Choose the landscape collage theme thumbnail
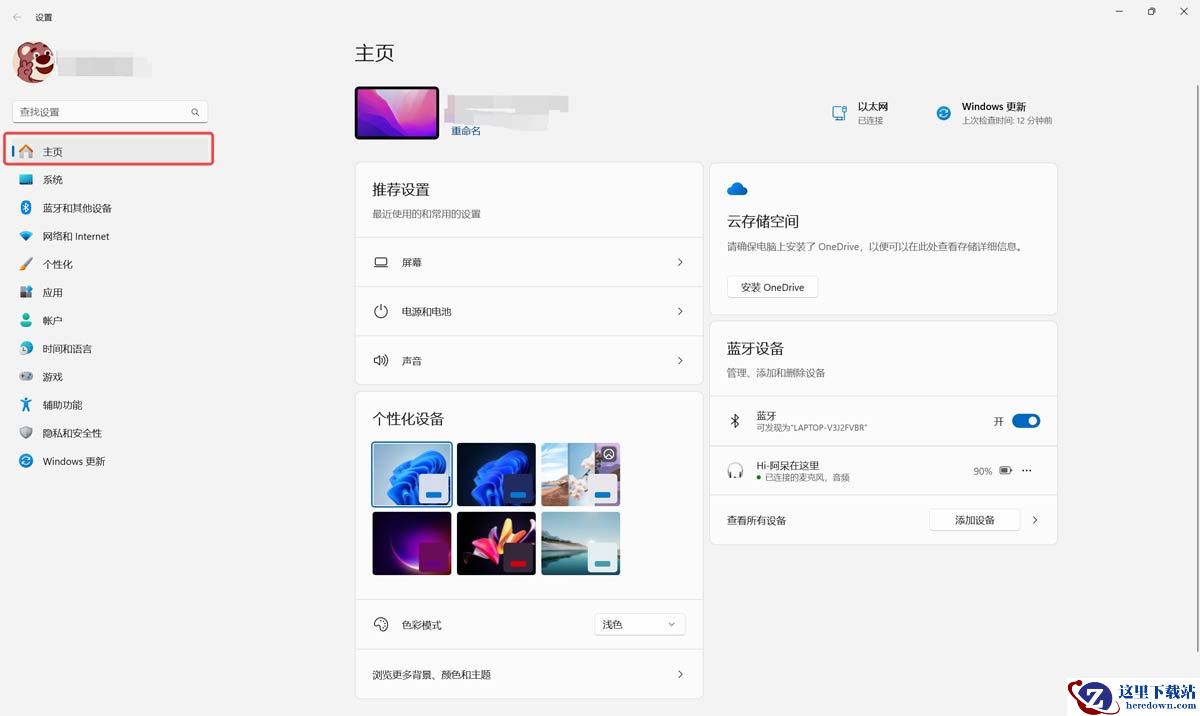 pos(580,475)
